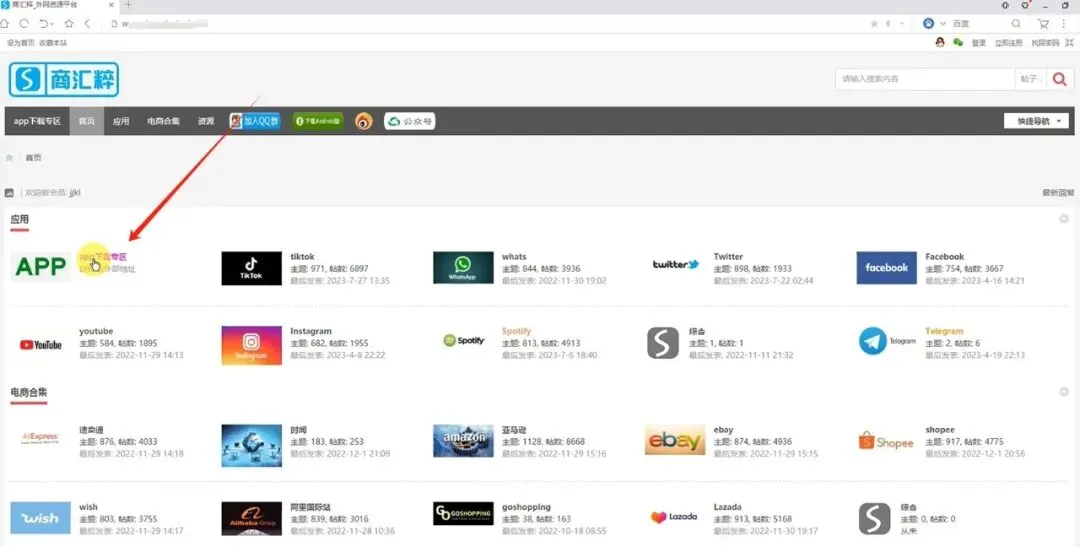
Task: Click the 阿里国际站 forum title link
Action: 311,507
